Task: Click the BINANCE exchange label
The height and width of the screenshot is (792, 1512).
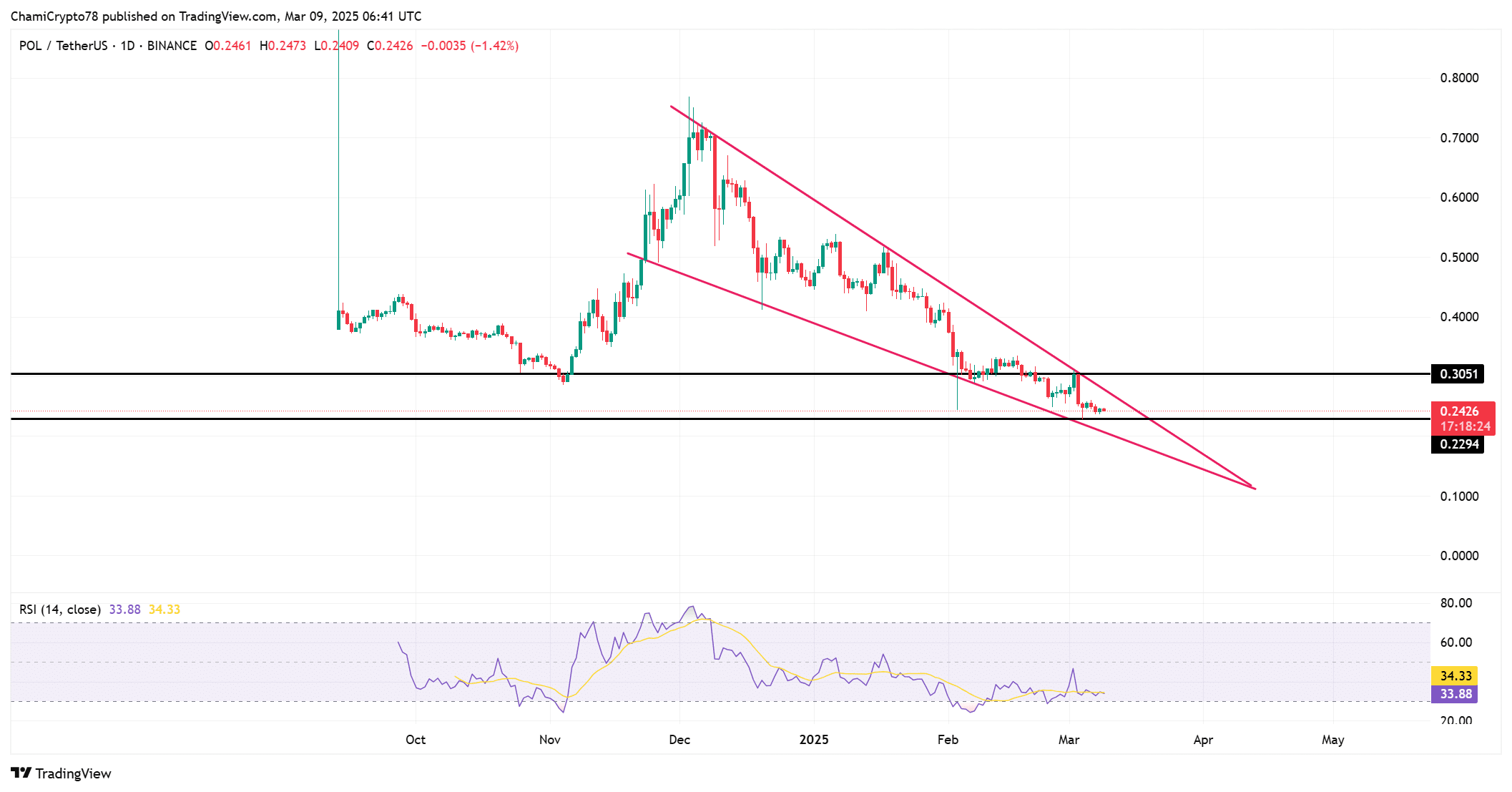Action: coord(172,46)
